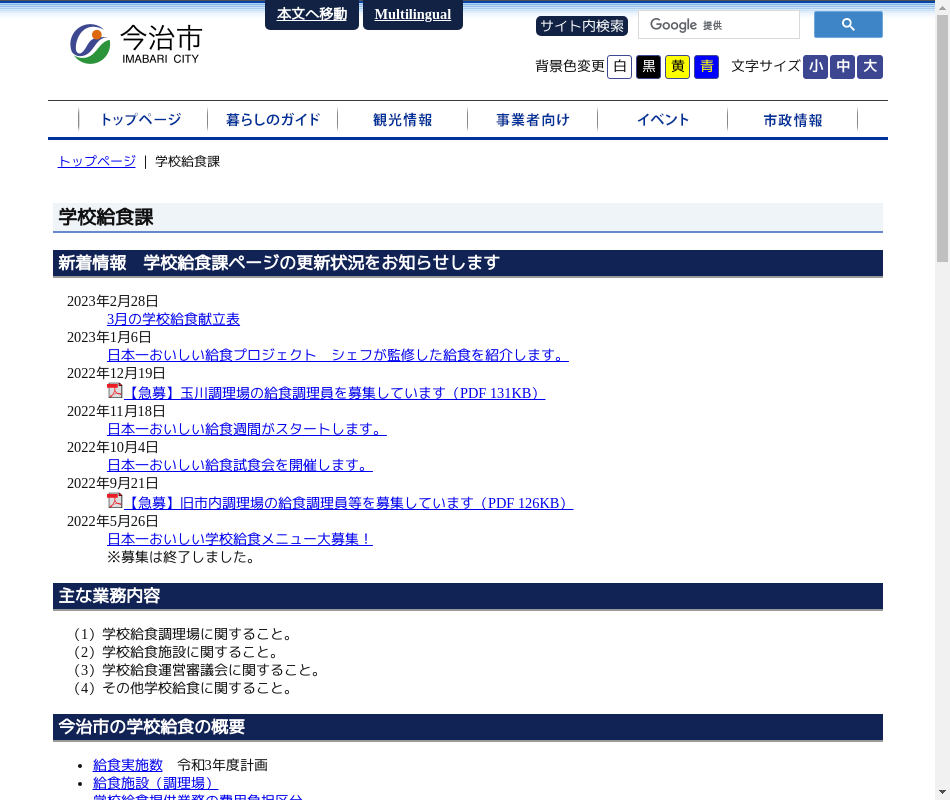The height and width of the screenshot is (800, 950).
Task: Switch text size to small (小)
Action: 815,67
